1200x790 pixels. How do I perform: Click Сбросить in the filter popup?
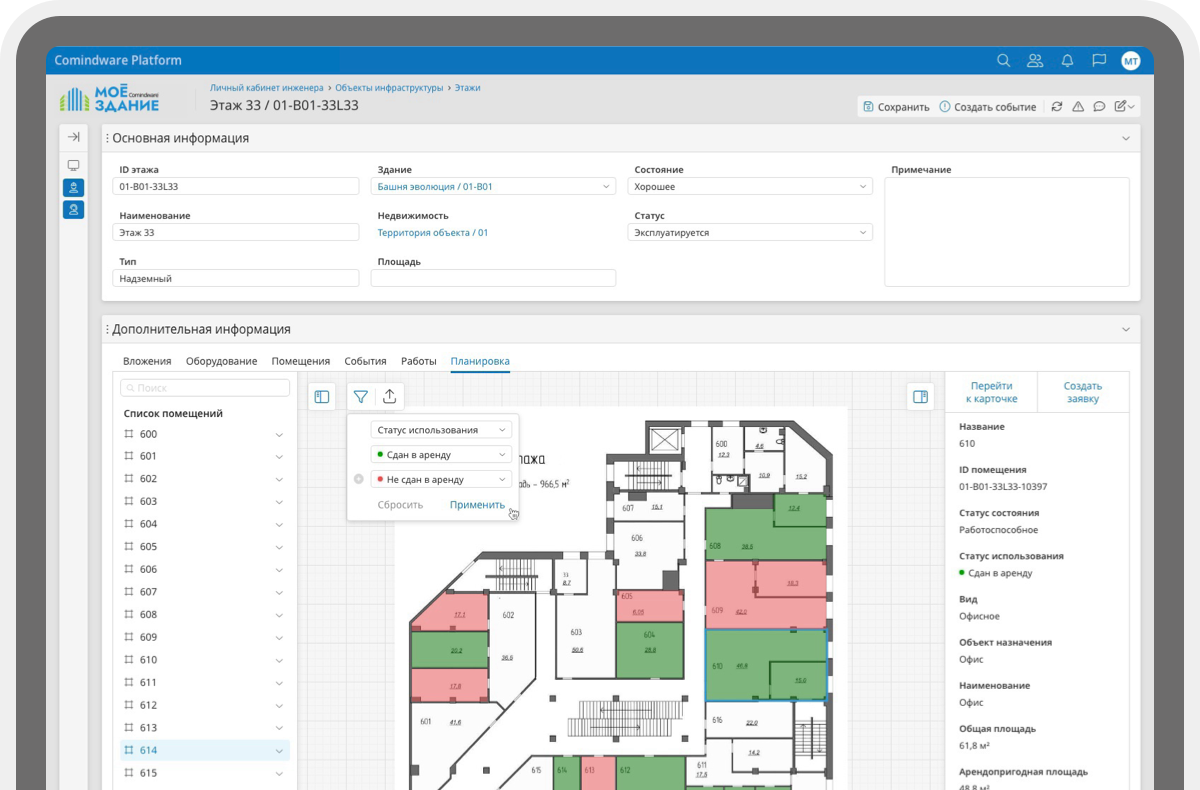tap(400, 505)
